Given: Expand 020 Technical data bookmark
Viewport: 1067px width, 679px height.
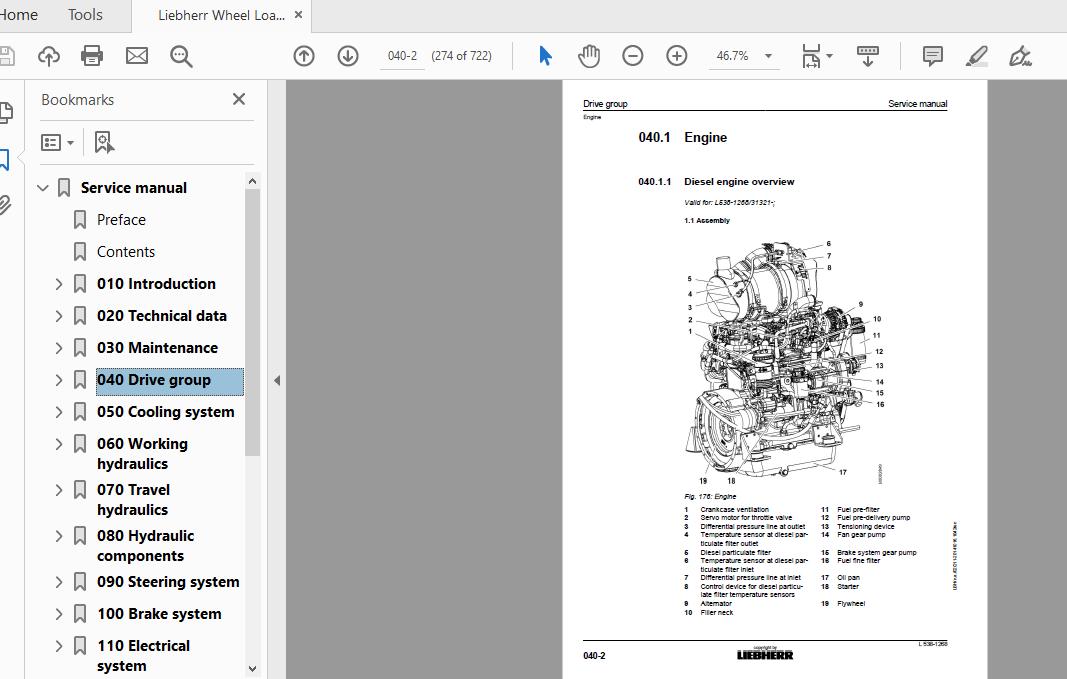Looking at the screenshot, I should pos(59,316).
